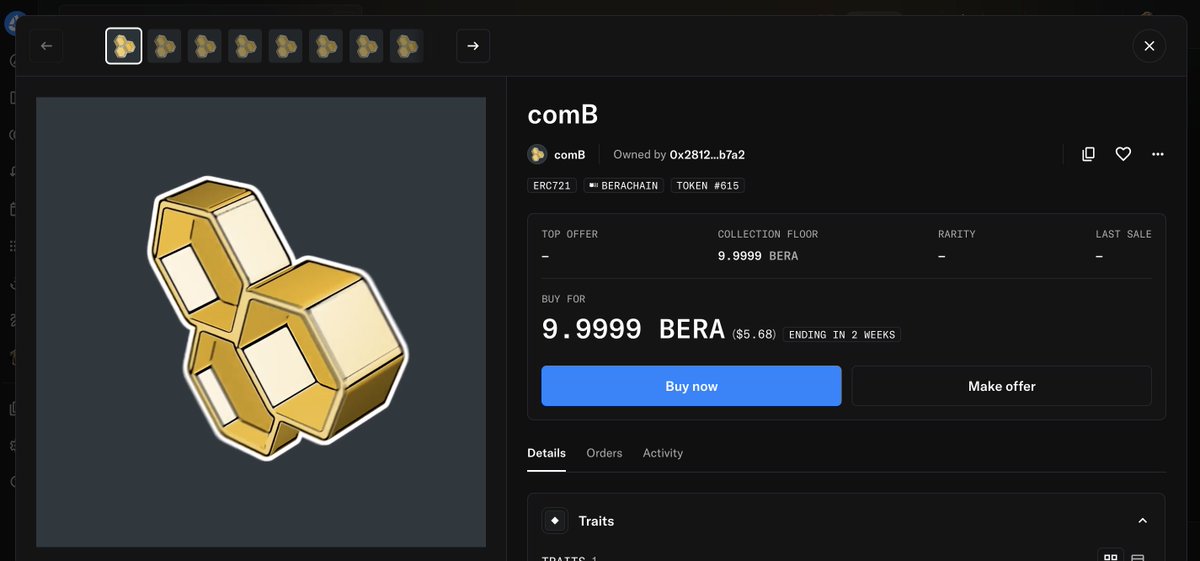1200x561 pixels.
Task: Collapse the Traits section chevron
Action: (1142, 521)
